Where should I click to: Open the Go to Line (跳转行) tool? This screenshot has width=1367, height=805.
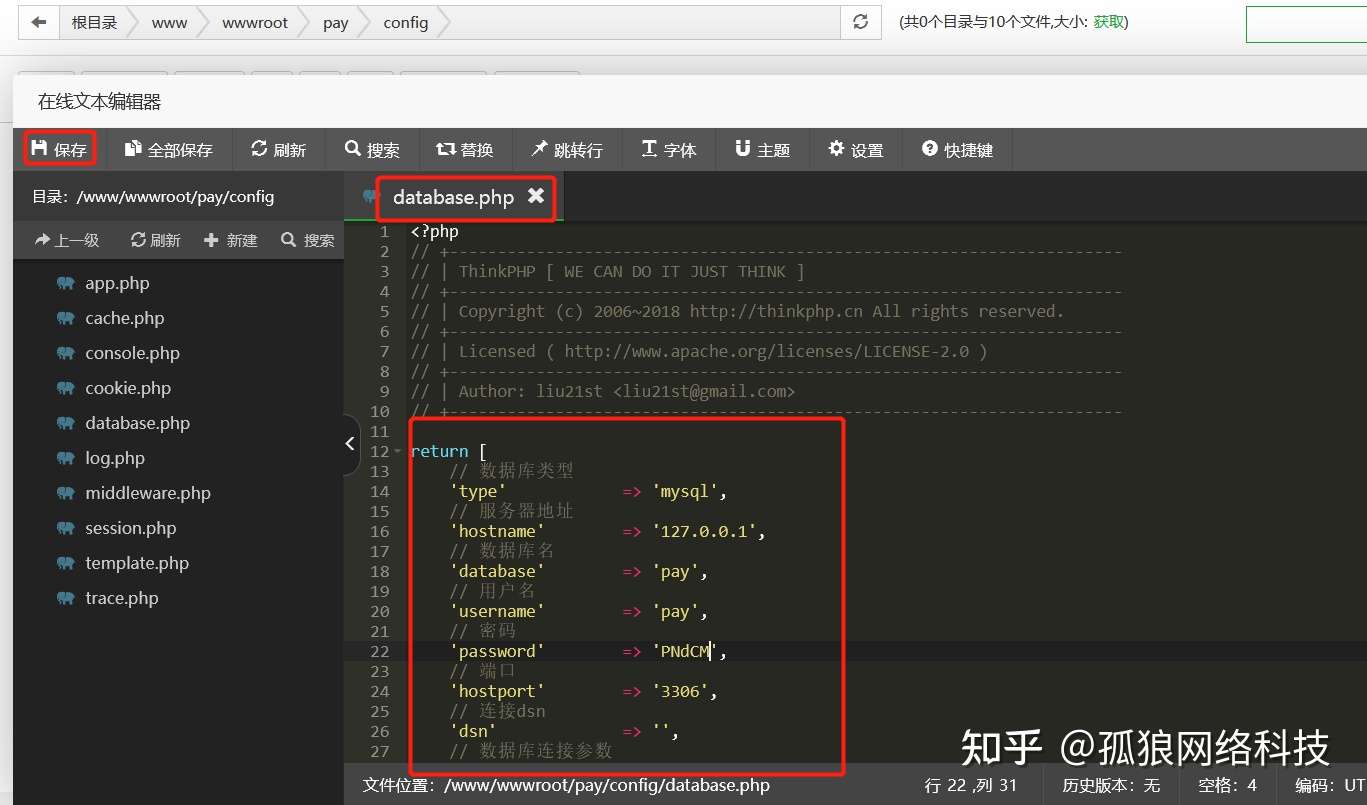pyautogui.click(x=567, y=150)
